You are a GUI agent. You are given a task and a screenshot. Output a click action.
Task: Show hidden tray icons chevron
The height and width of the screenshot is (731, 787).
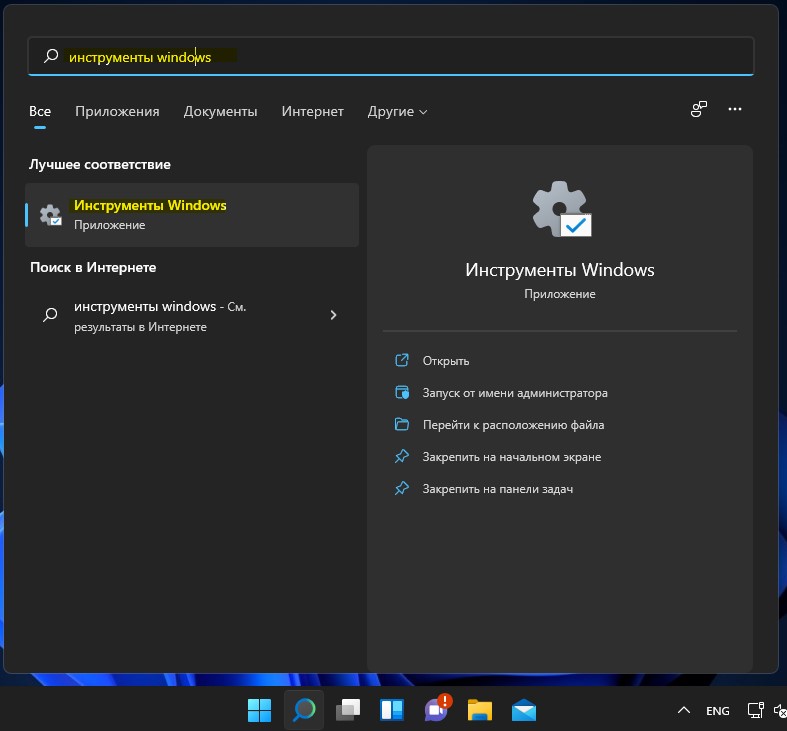click(684, 710)
